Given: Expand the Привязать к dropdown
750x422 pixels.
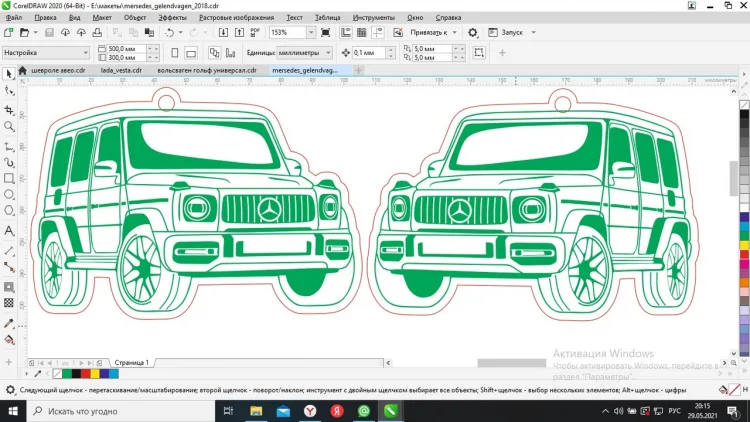Looking at the screenshot, I should tap(454, 33).
